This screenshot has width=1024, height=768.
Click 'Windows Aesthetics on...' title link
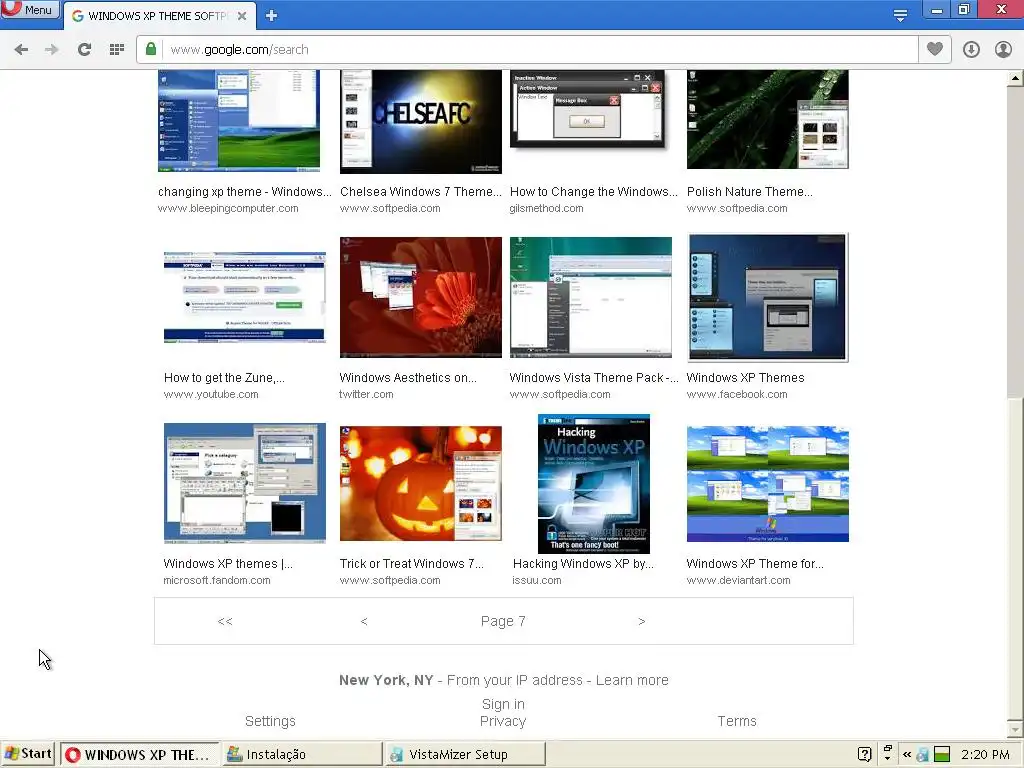point(408,377)
